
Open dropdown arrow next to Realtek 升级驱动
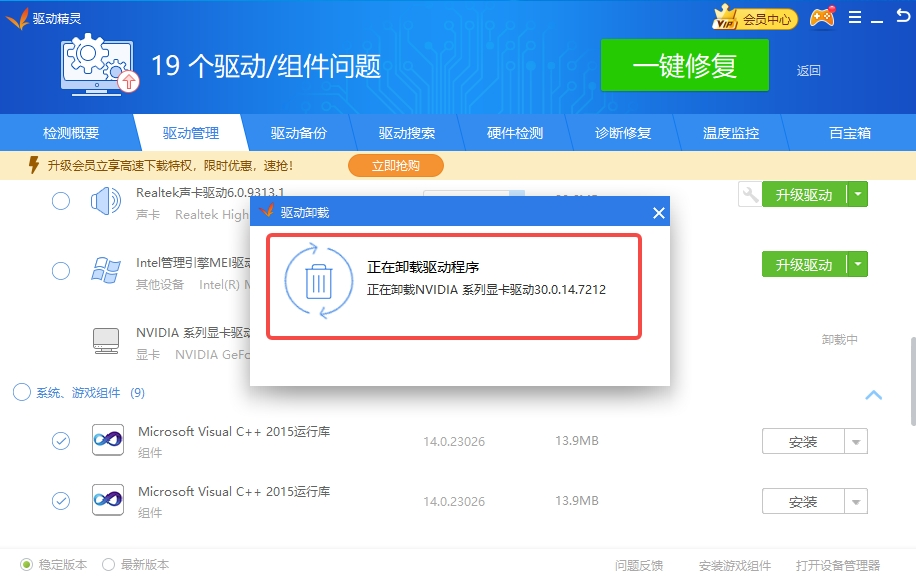point(857,195)
